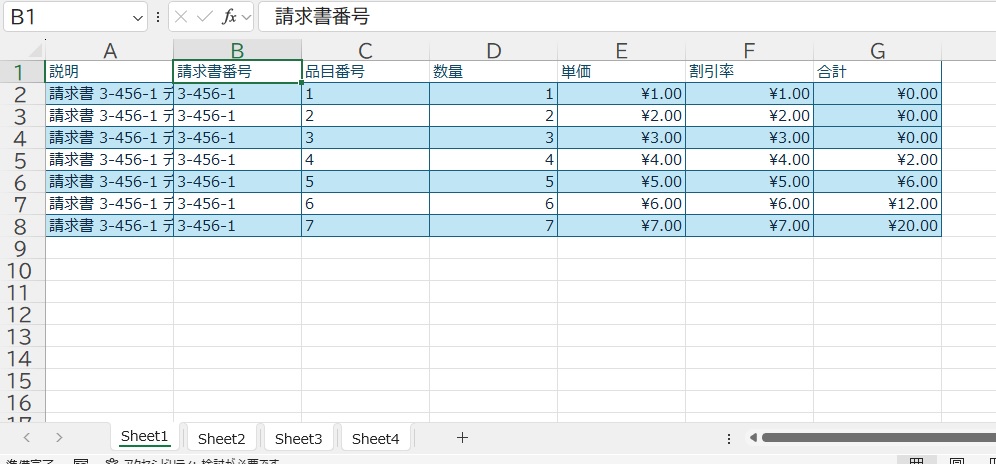This screenshot has height=464, width=996.
Task: Click the Cancel X icon in formula bar
Action: pyautogui.click(x=181, y=17)
